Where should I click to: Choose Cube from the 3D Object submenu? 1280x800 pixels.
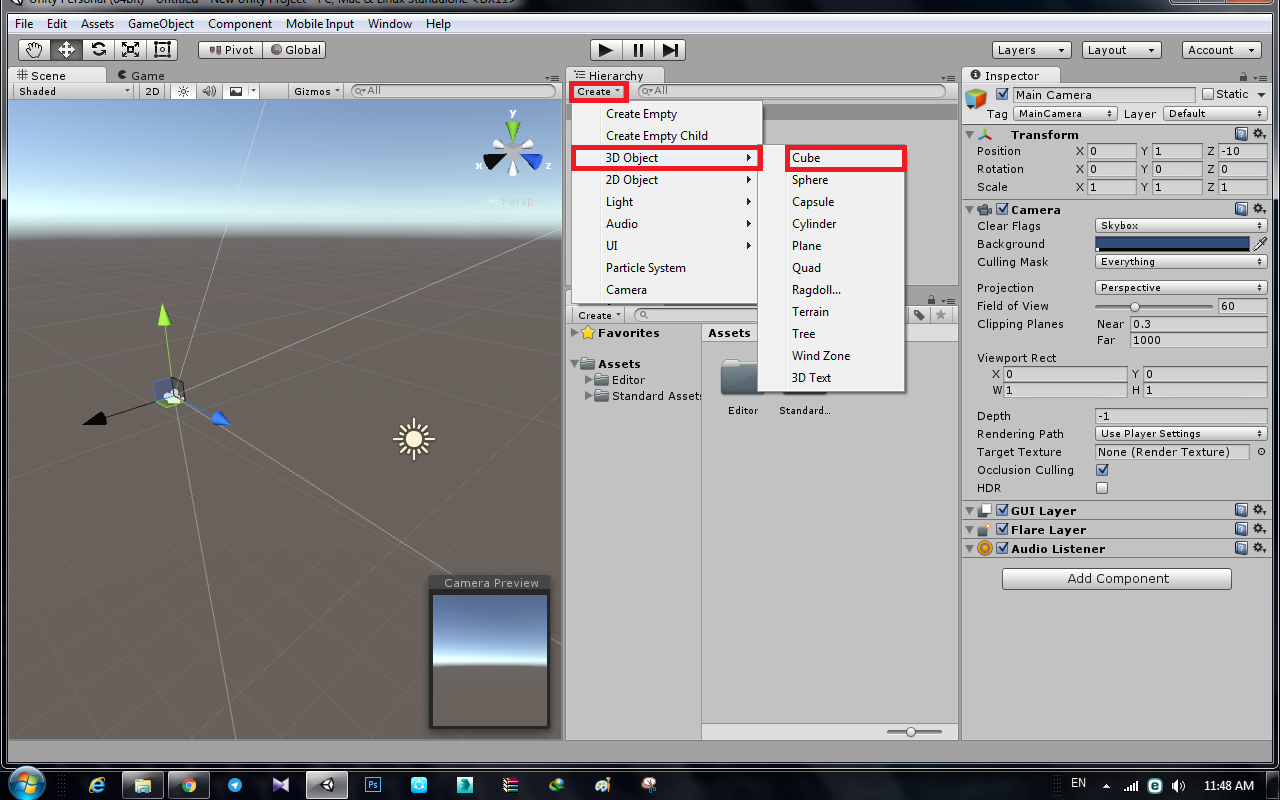tap(845, 158)
